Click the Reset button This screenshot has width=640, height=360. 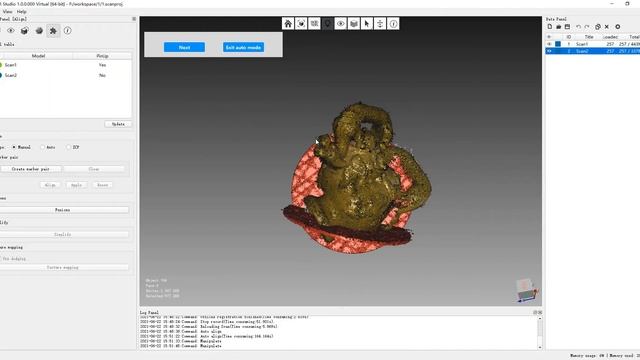click(102, 185)
